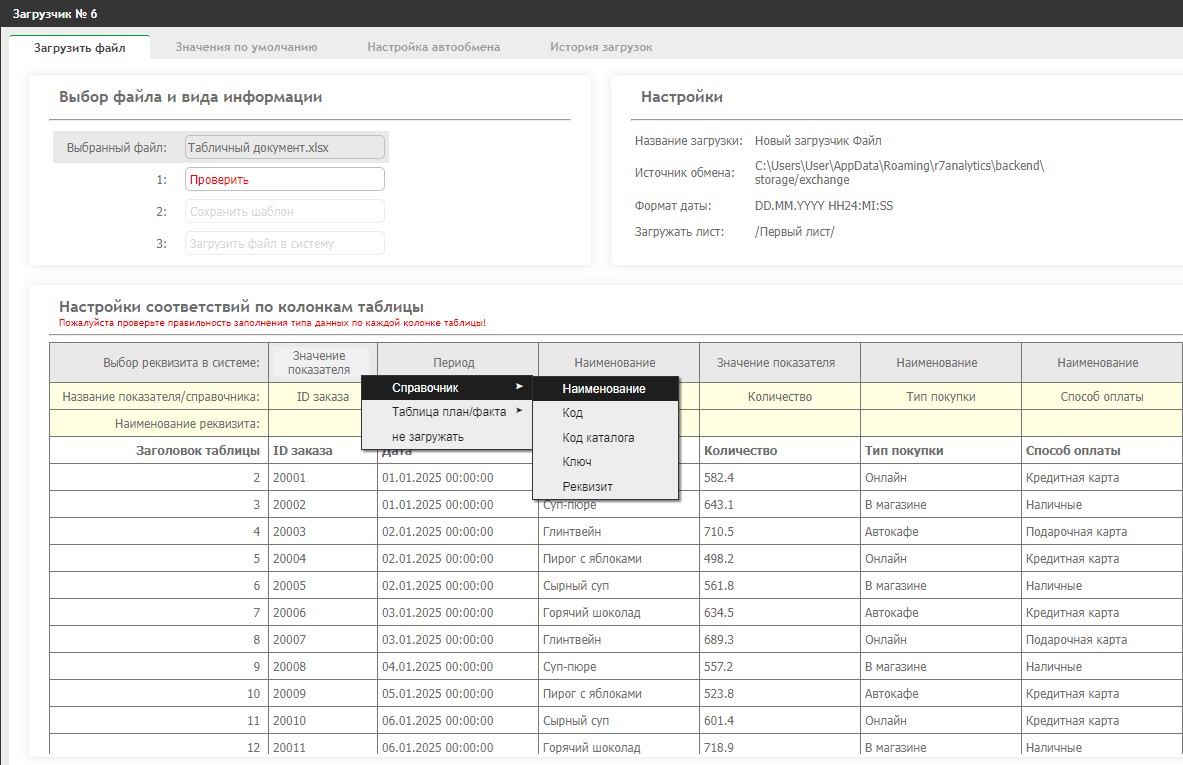Choose «не загружать» in the context menu
The height and width of the screenshot is (765, 1183).
coord(447,437)
